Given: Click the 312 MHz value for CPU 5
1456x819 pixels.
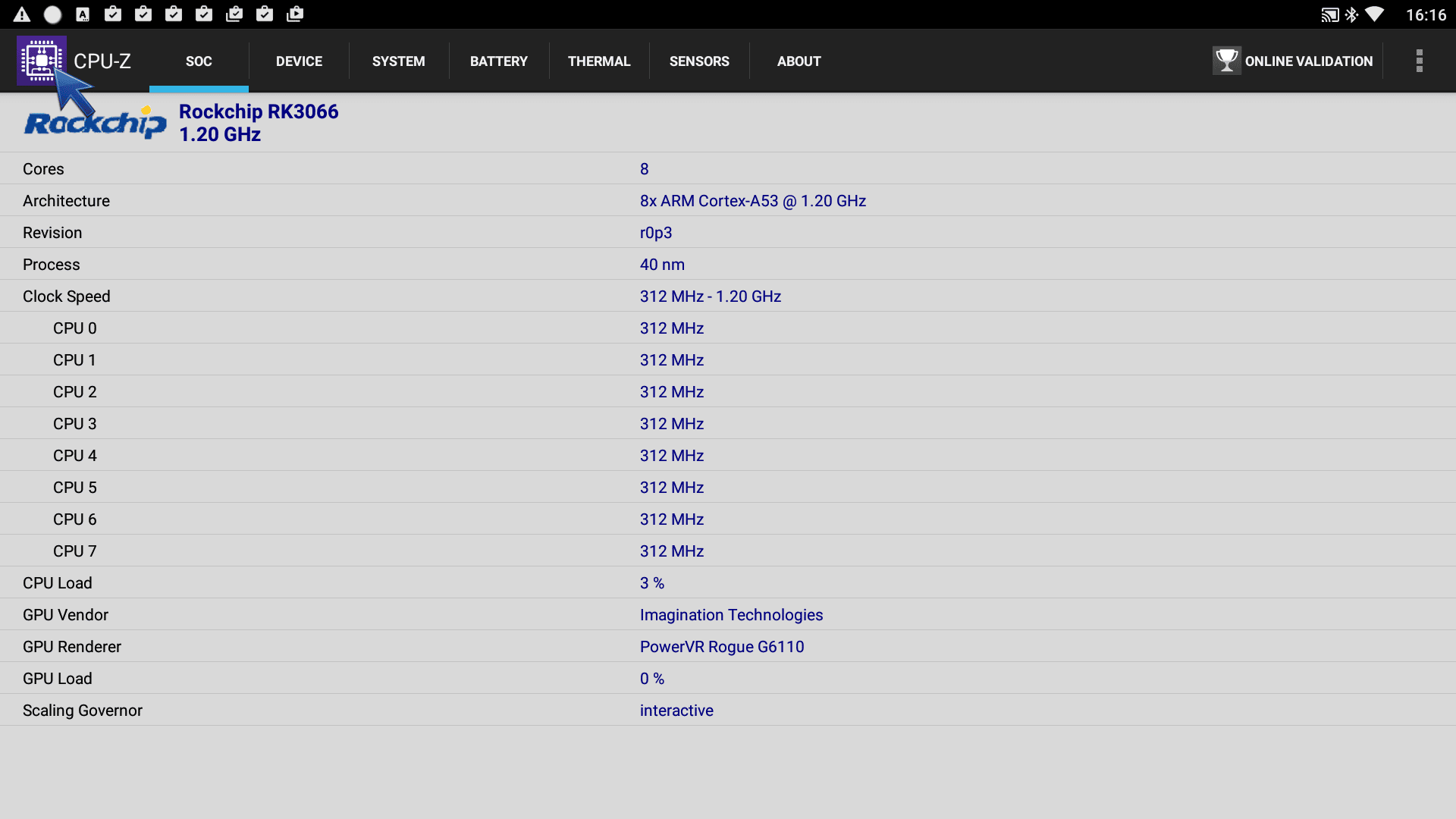Looking at the screenshot, I should [x=671, y=488].
